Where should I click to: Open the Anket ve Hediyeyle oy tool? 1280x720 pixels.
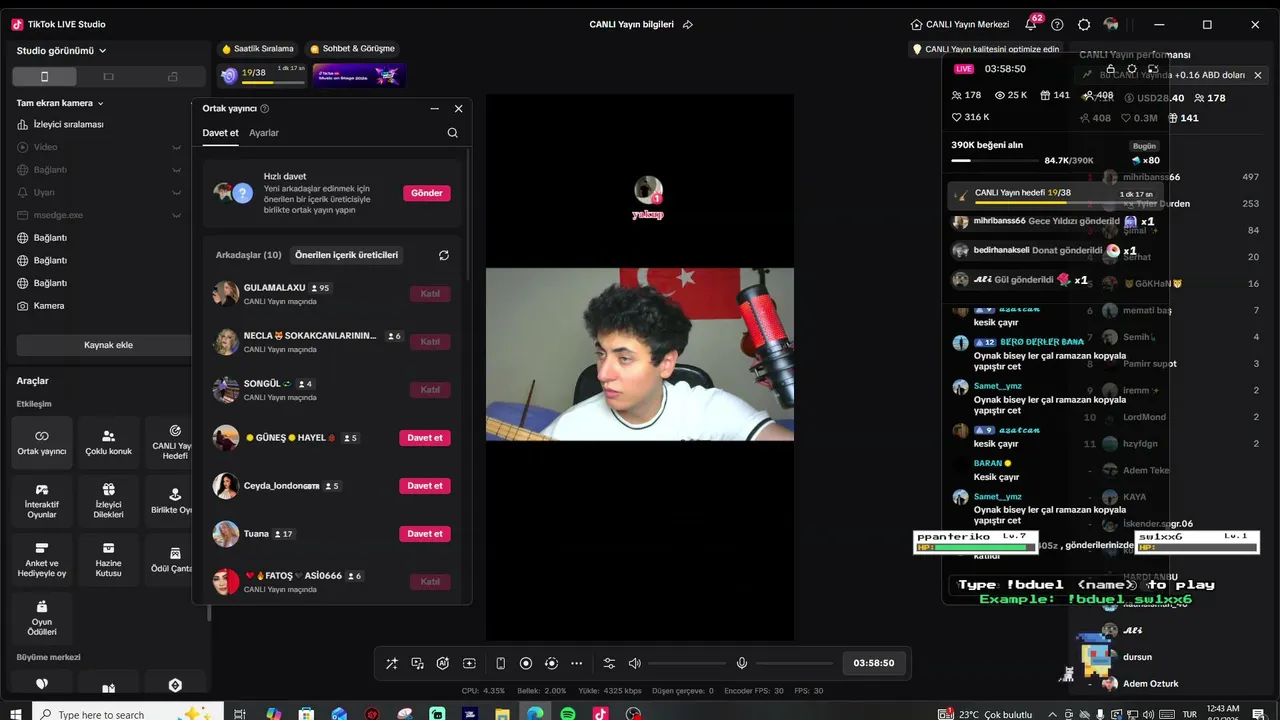(42, 560)
